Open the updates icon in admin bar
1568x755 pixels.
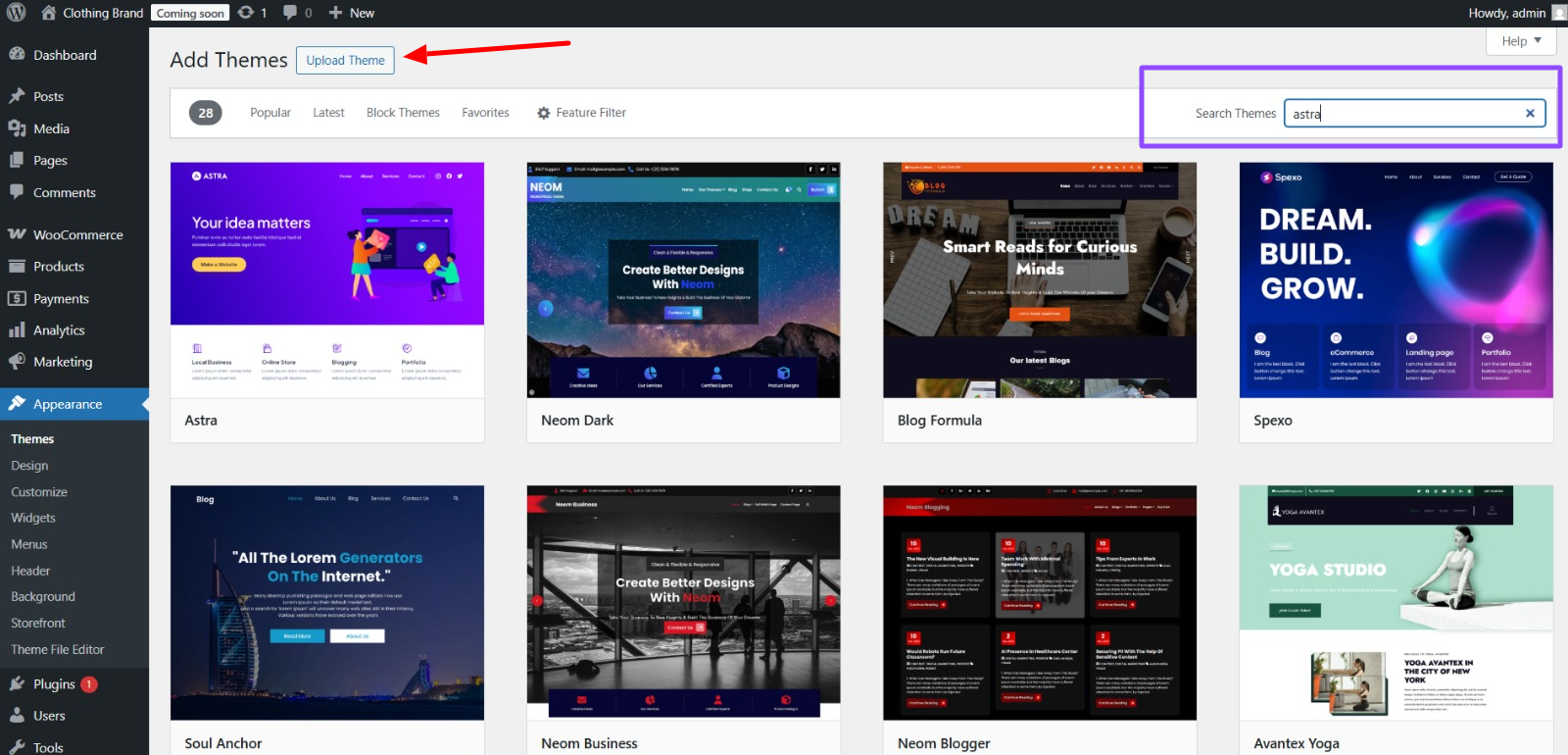coord(246,13)
